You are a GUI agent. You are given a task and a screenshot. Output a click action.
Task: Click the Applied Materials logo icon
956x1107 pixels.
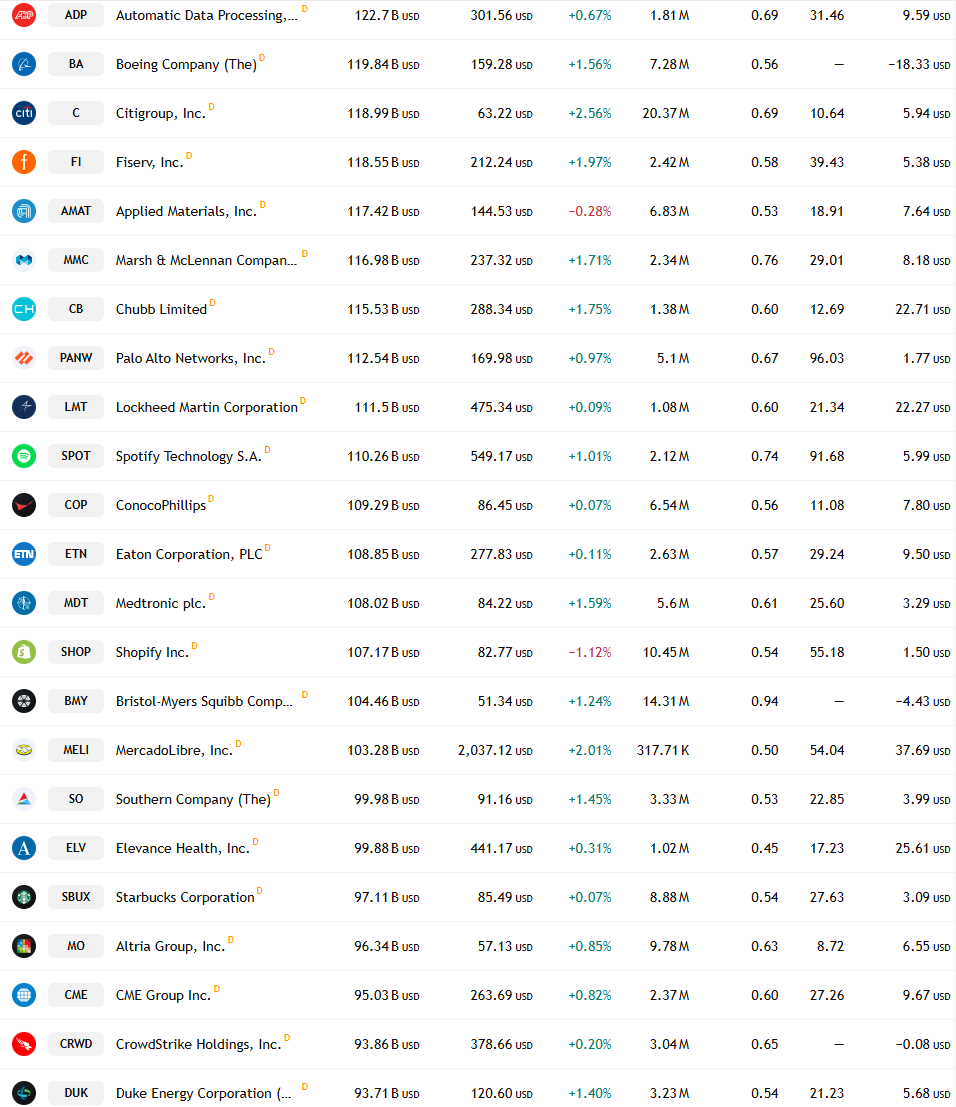[x=24, y=211]
